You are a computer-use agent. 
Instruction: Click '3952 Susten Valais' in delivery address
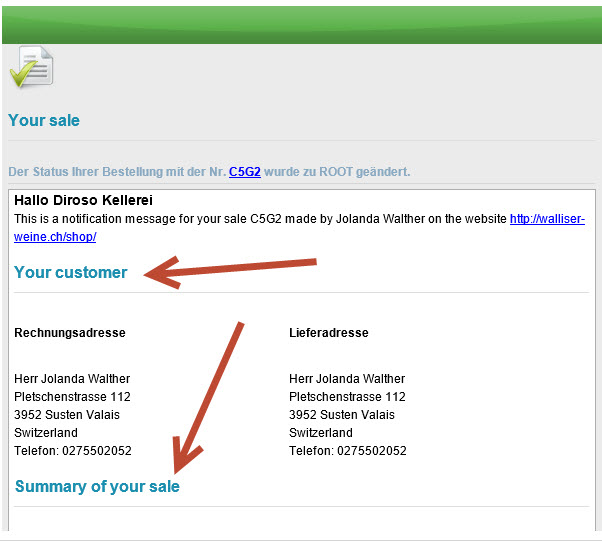tap(342, 415)
